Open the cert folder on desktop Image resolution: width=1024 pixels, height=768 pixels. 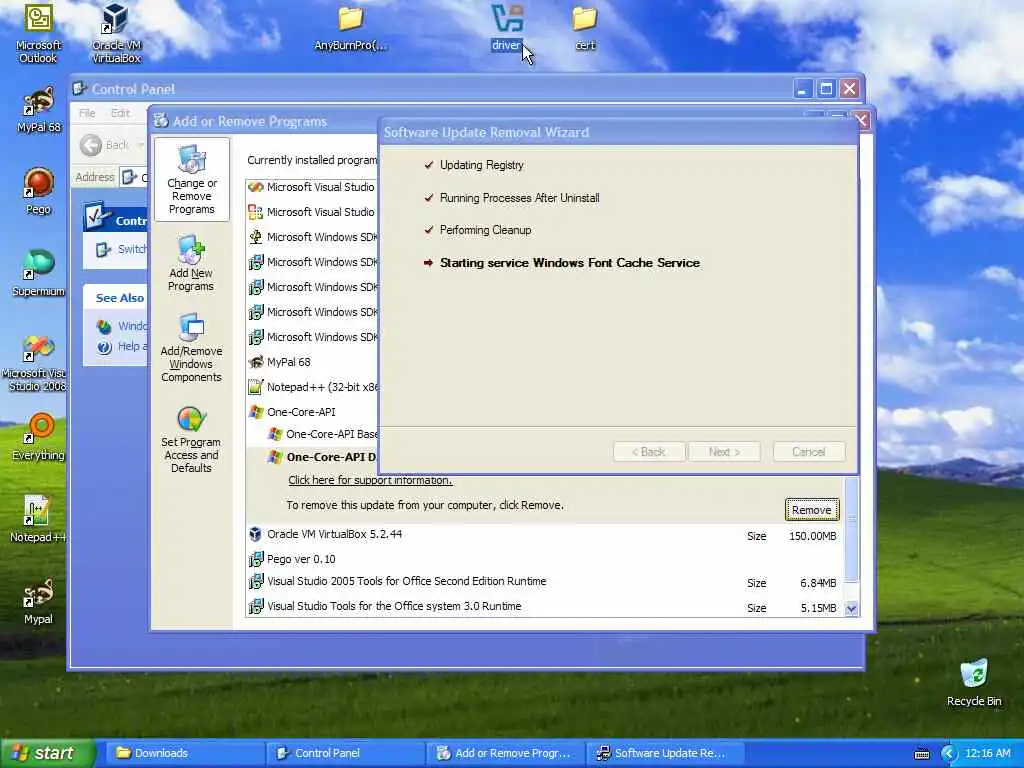[585, 29]
